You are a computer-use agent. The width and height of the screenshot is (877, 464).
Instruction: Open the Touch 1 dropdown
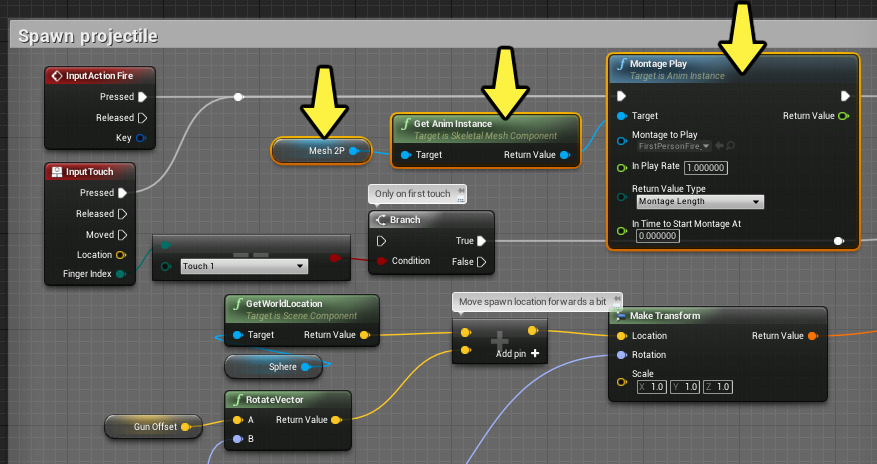(x=243, y=266)
